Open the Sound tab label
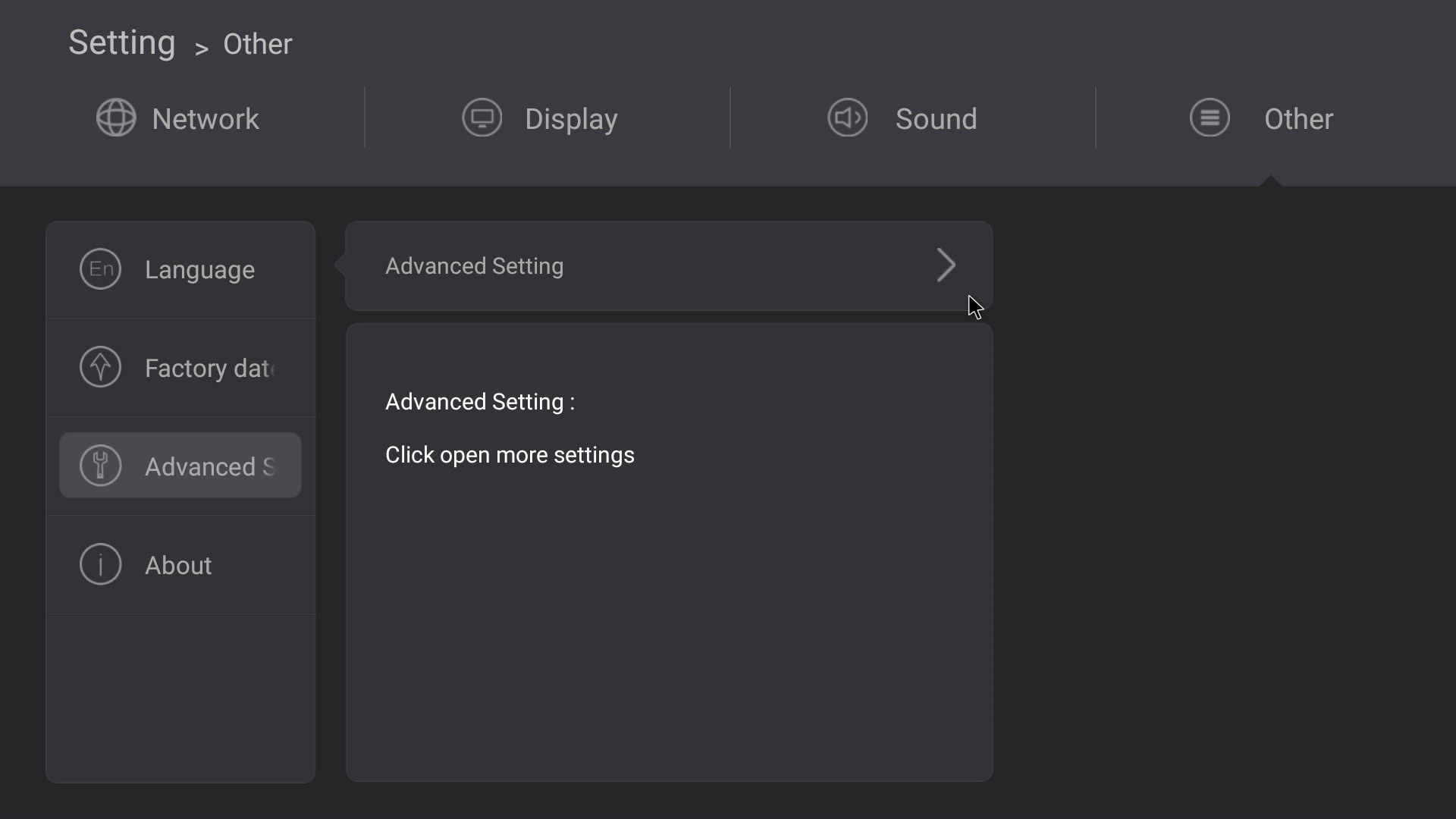 [936, 119]
